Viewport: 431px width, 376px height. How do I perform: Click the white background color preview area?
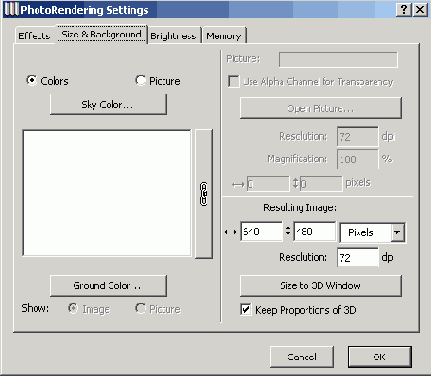tap(107, 193)
